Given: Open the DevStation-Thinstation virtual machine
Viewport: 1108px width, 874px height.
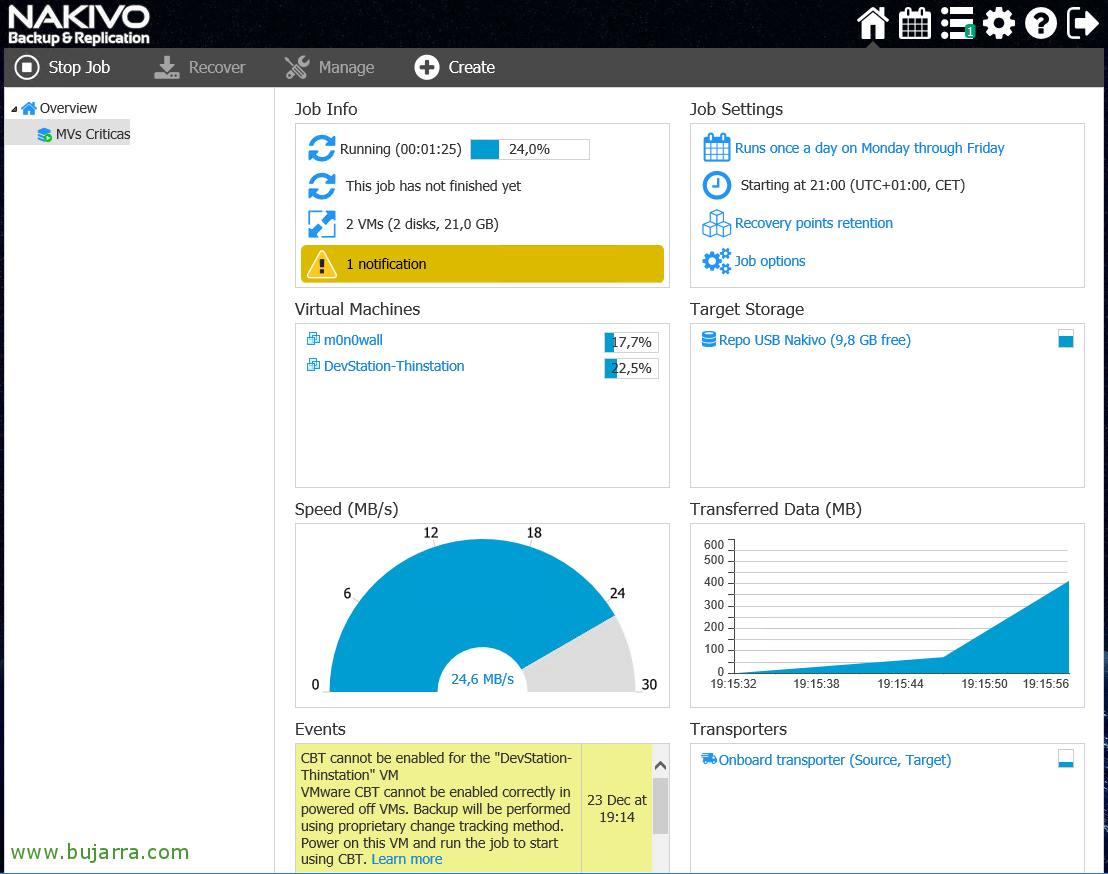Looking at the screenshot, I should coord(394,366).
